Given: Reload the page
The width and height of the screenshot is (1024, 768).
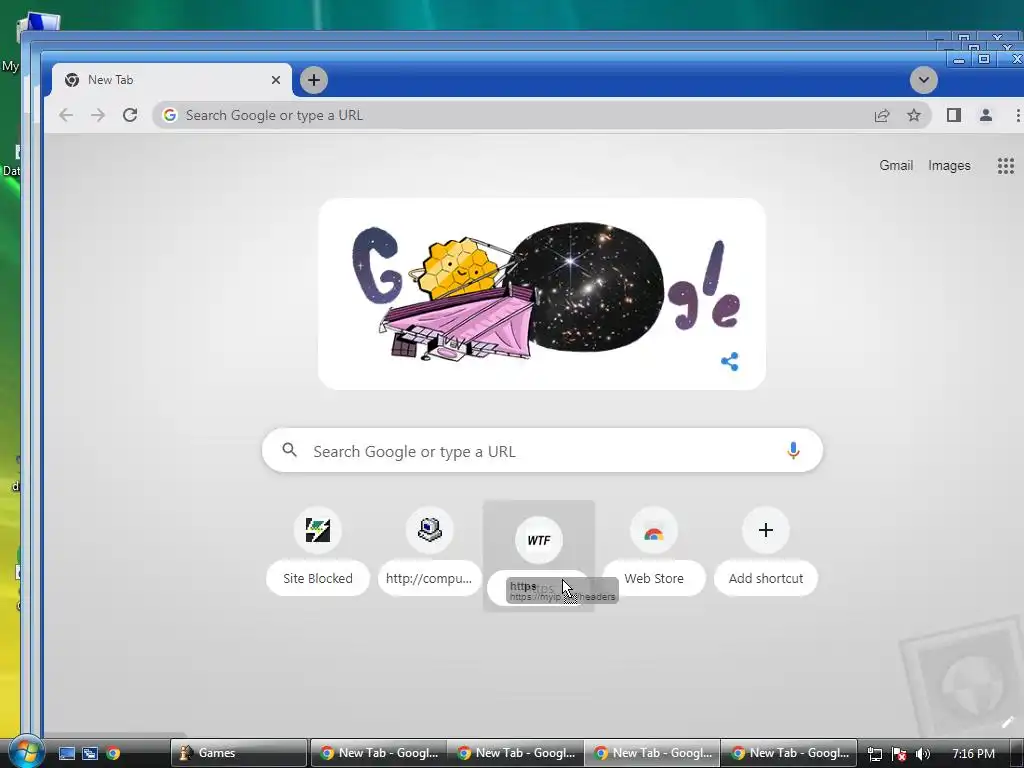Looking at the screenshot, I should tap(130, 115).
